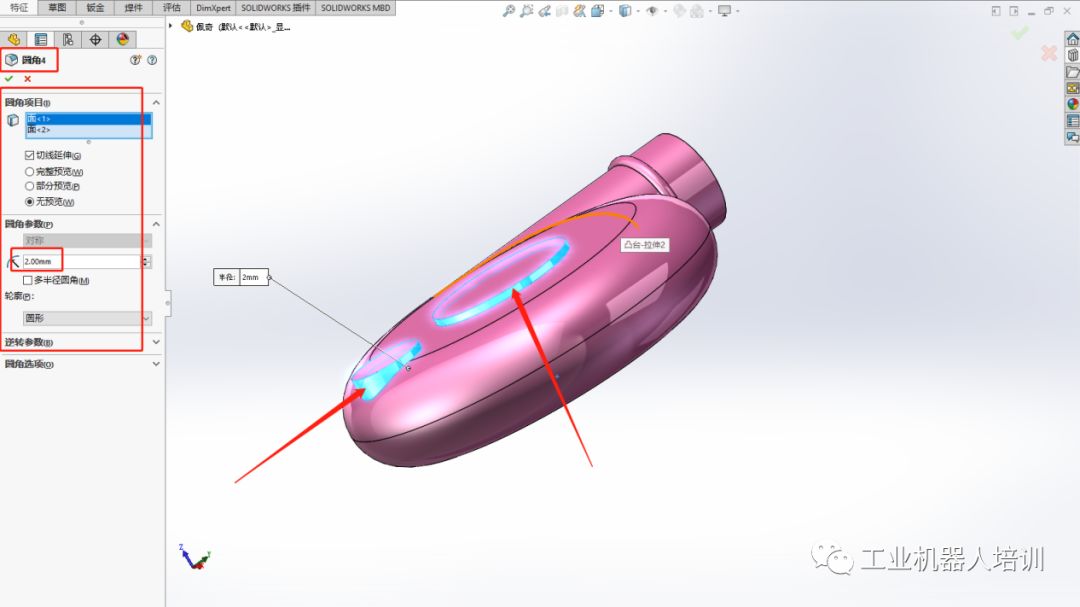Open the Display Style dropdown arrow

coord(638,11)
